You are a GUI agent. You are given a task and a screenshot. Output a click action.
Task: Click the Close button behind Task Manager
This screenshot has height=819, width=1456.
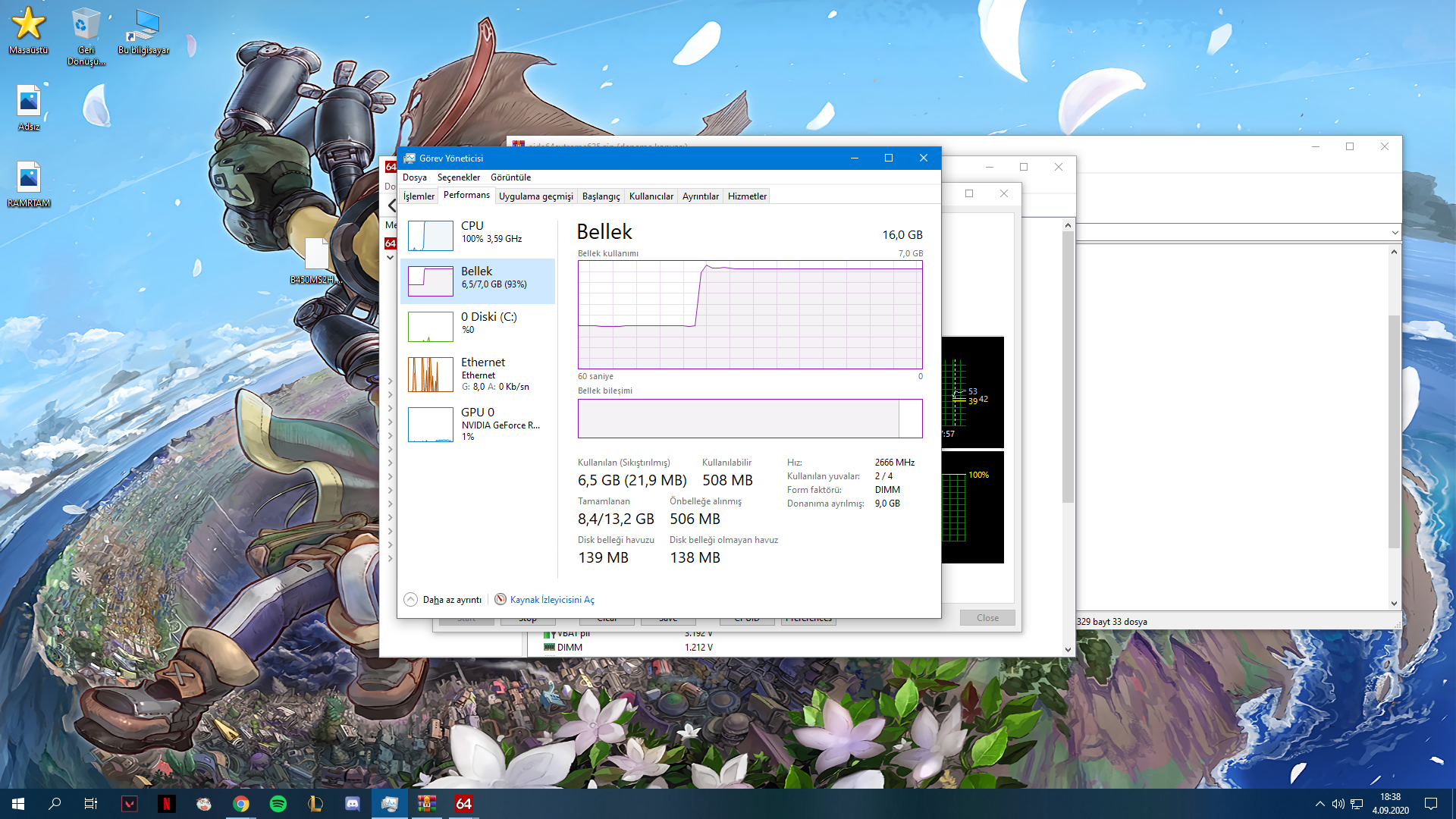(x=987, y=618)
